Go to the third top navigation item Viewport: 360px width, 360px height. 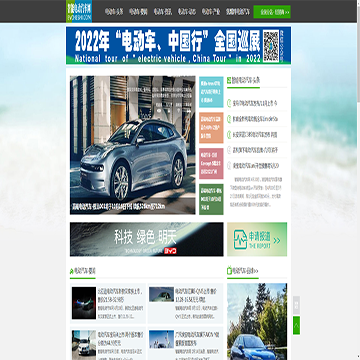[x=163, y=12]
